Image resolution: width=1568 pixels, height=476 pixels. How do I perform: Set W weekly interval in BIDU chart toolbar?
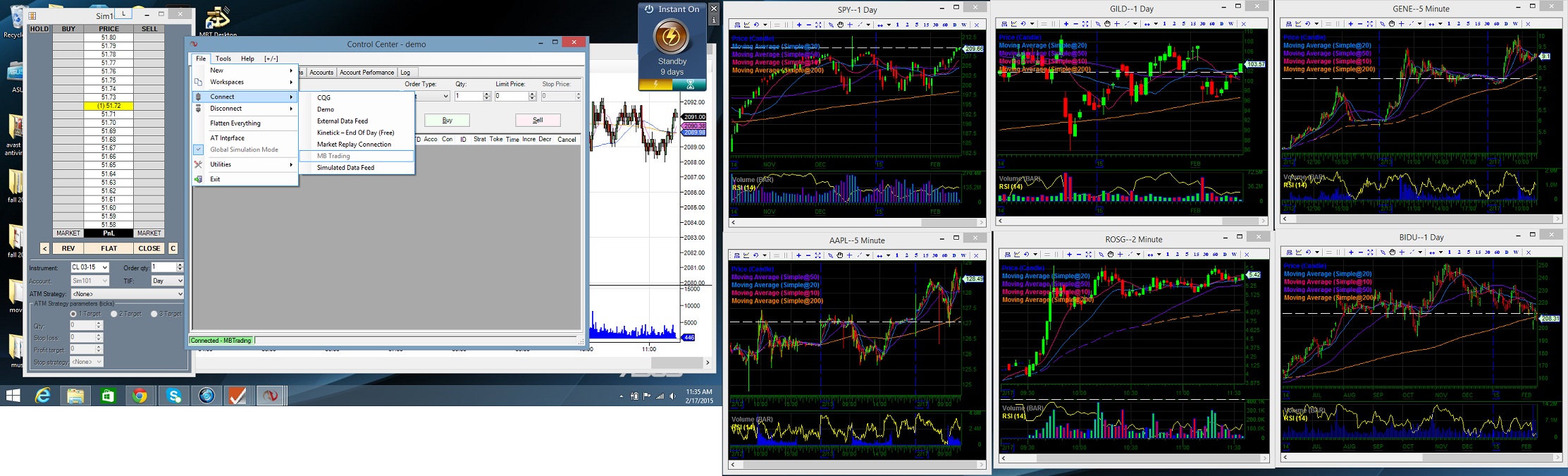tap(1515, 252)
